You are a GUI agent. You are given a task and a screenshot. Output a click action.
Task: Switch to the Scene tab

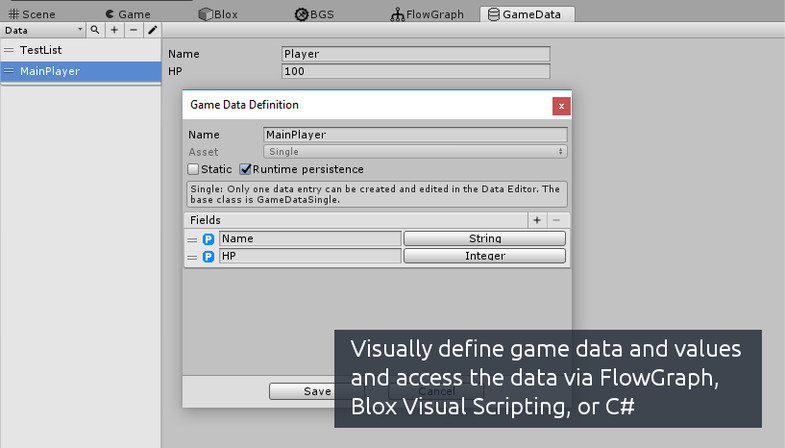pos(32,14)
